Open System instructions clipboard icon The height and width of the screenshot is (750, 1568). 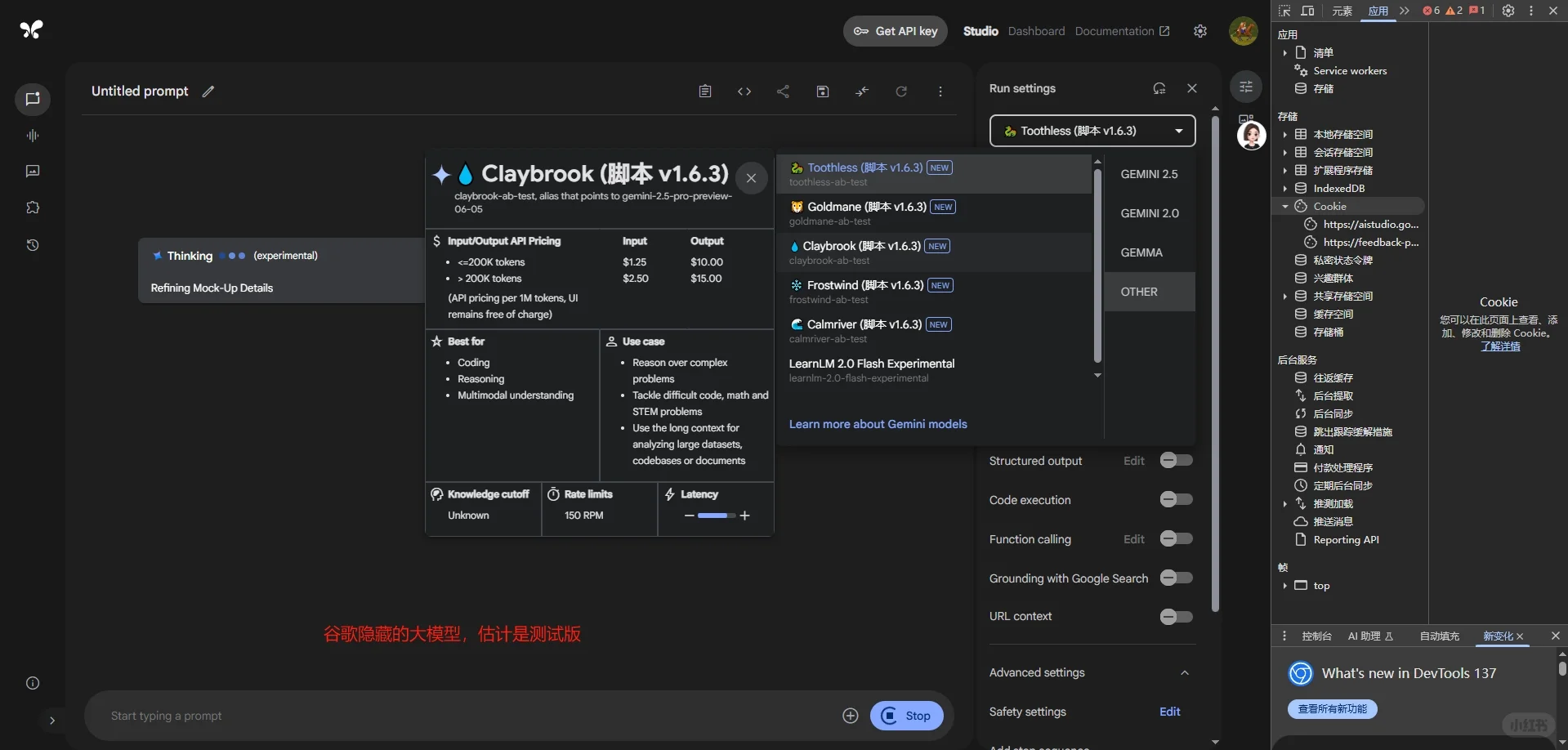(x=705, y=92)
